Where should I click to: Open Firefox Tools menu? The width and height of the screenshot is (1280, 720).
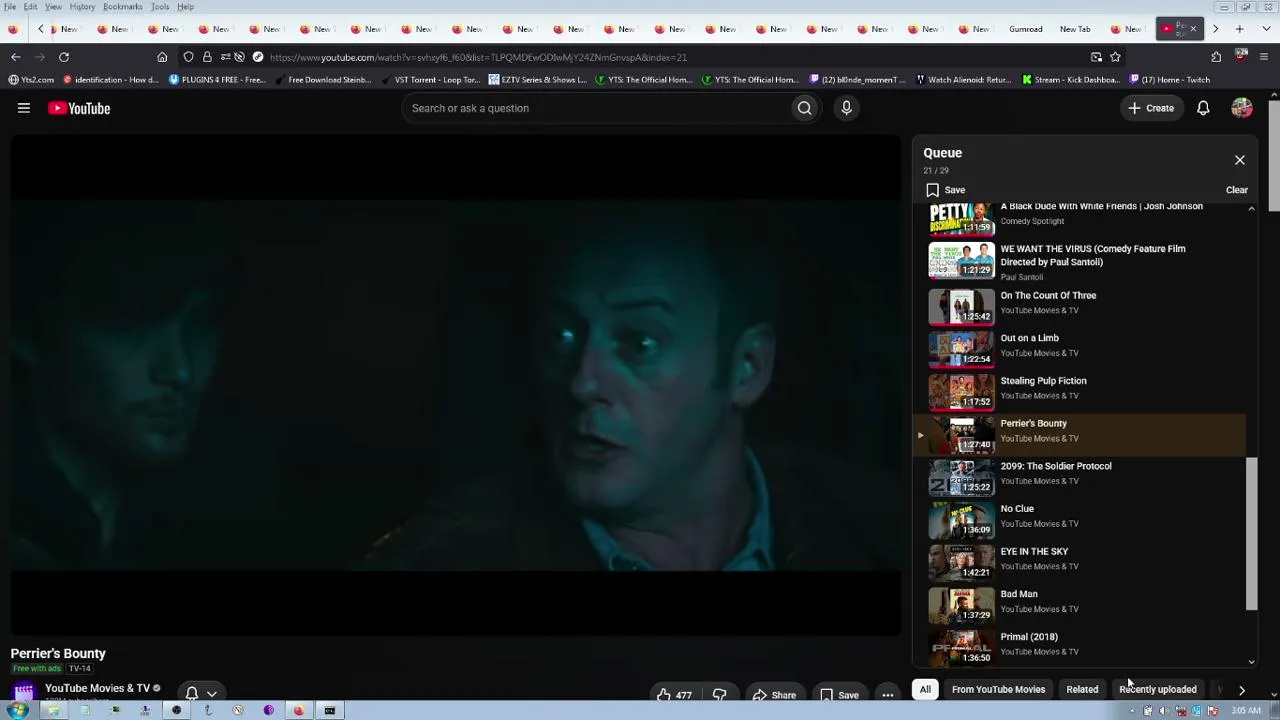click(160, 7)
